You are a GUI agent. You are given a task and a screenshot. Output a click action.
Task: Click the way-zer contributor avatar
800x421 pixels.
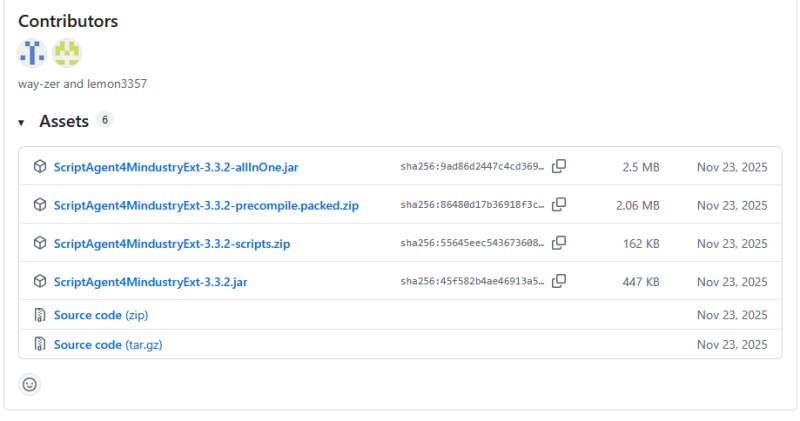pyautogui.click(x=32, y=53)
